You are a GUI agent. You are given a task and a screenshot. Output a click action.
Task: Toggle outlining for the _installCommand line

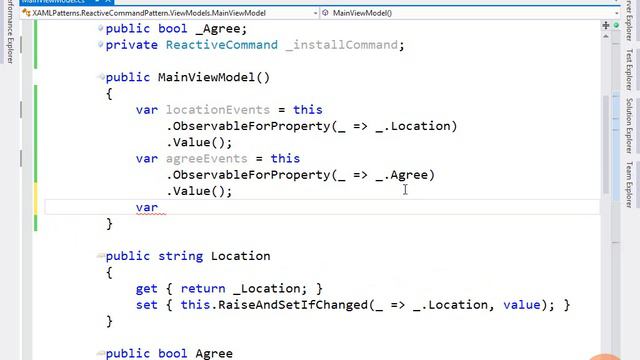click(100, 44)
